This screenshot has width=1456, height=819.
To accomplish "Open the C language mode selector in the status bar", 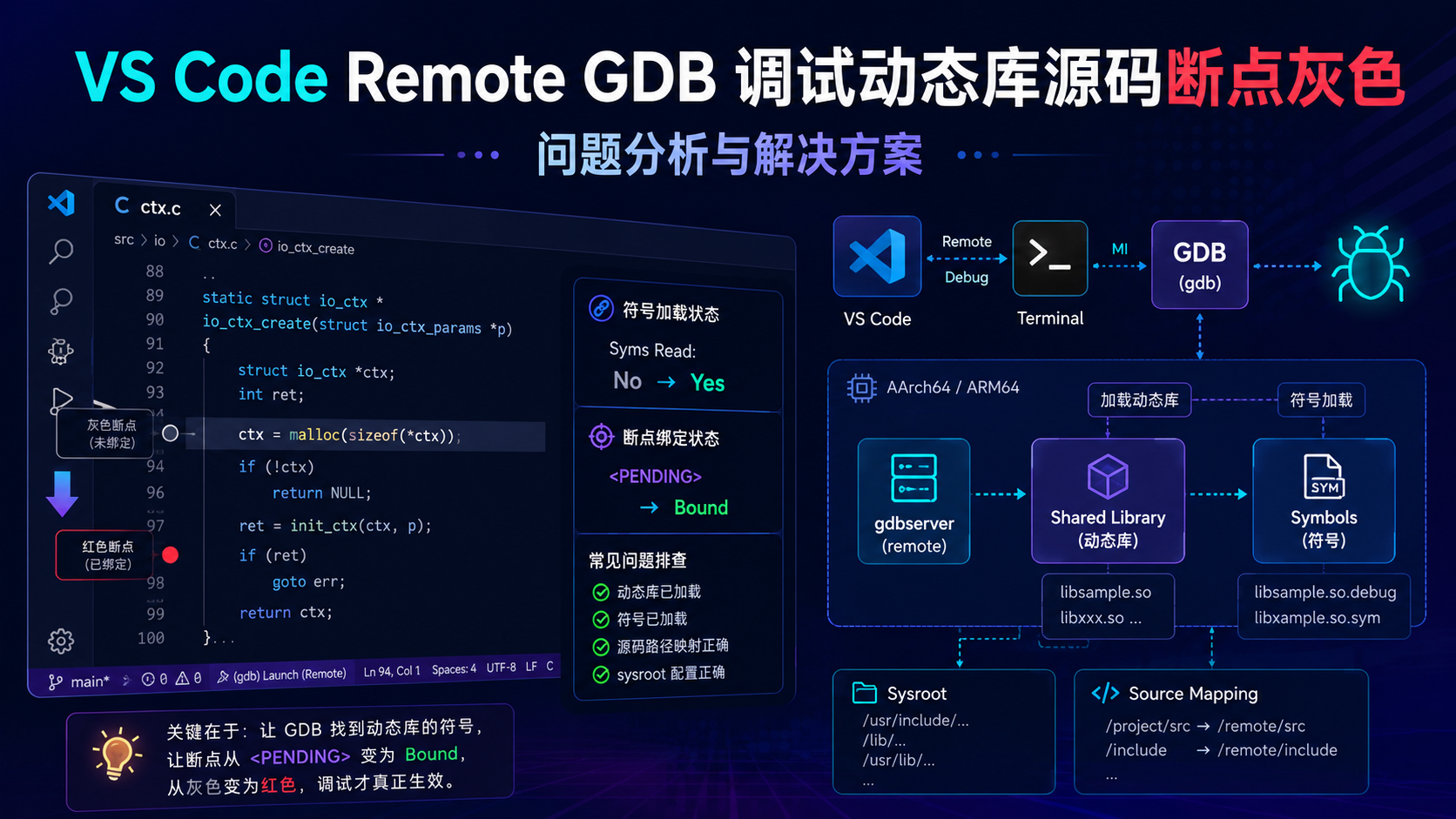I will tap(549, 666).
